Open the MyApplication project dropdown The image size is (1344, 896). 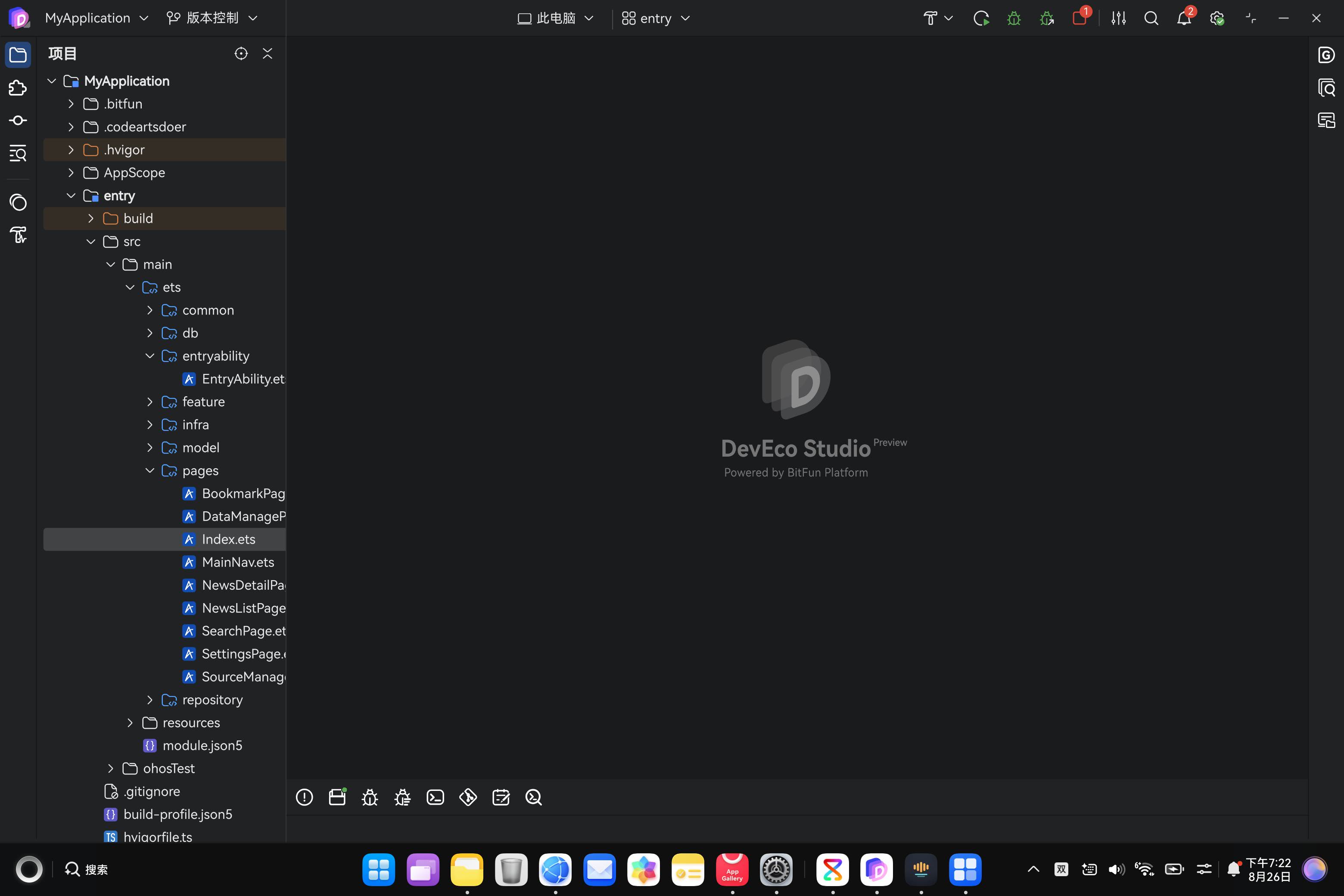96,18
